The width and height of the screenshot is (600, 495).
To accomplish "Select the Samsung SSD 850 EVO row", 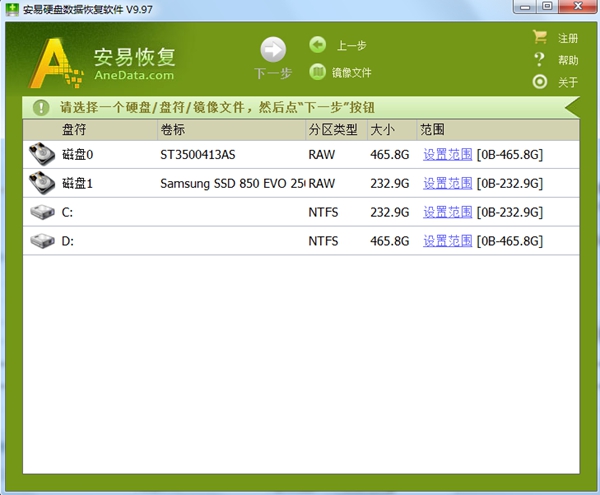I will [x=232, y=184].
